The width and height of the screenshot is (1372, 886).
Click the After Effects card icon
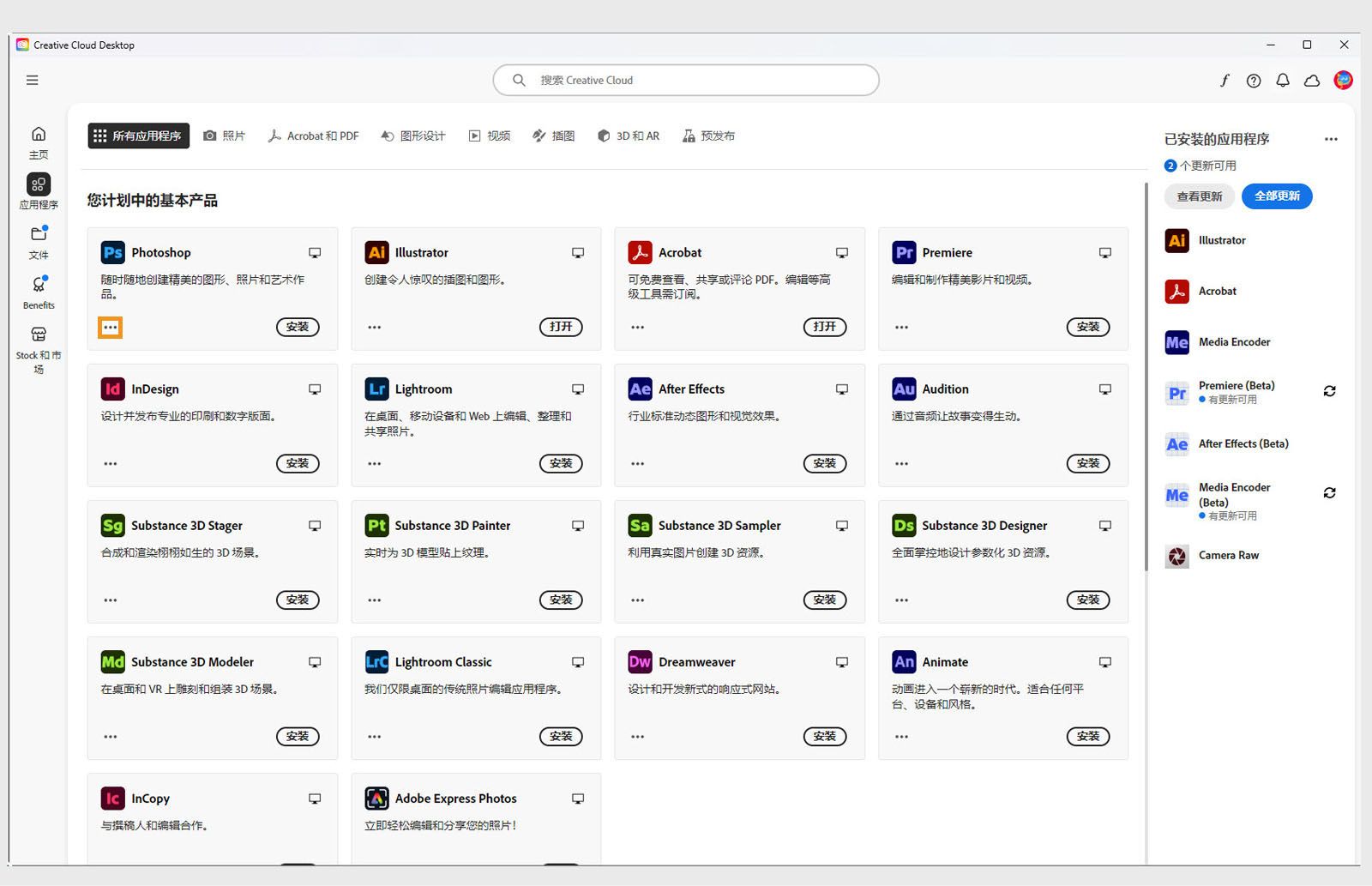point(640,389)
